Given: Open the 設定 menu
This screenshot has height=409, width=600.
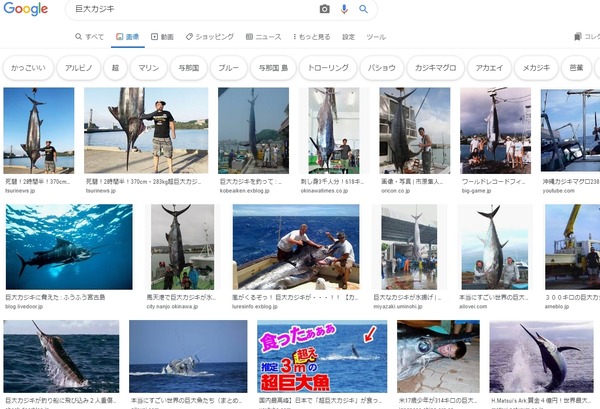Looking at the screenshot, I should tap(348, 37).
